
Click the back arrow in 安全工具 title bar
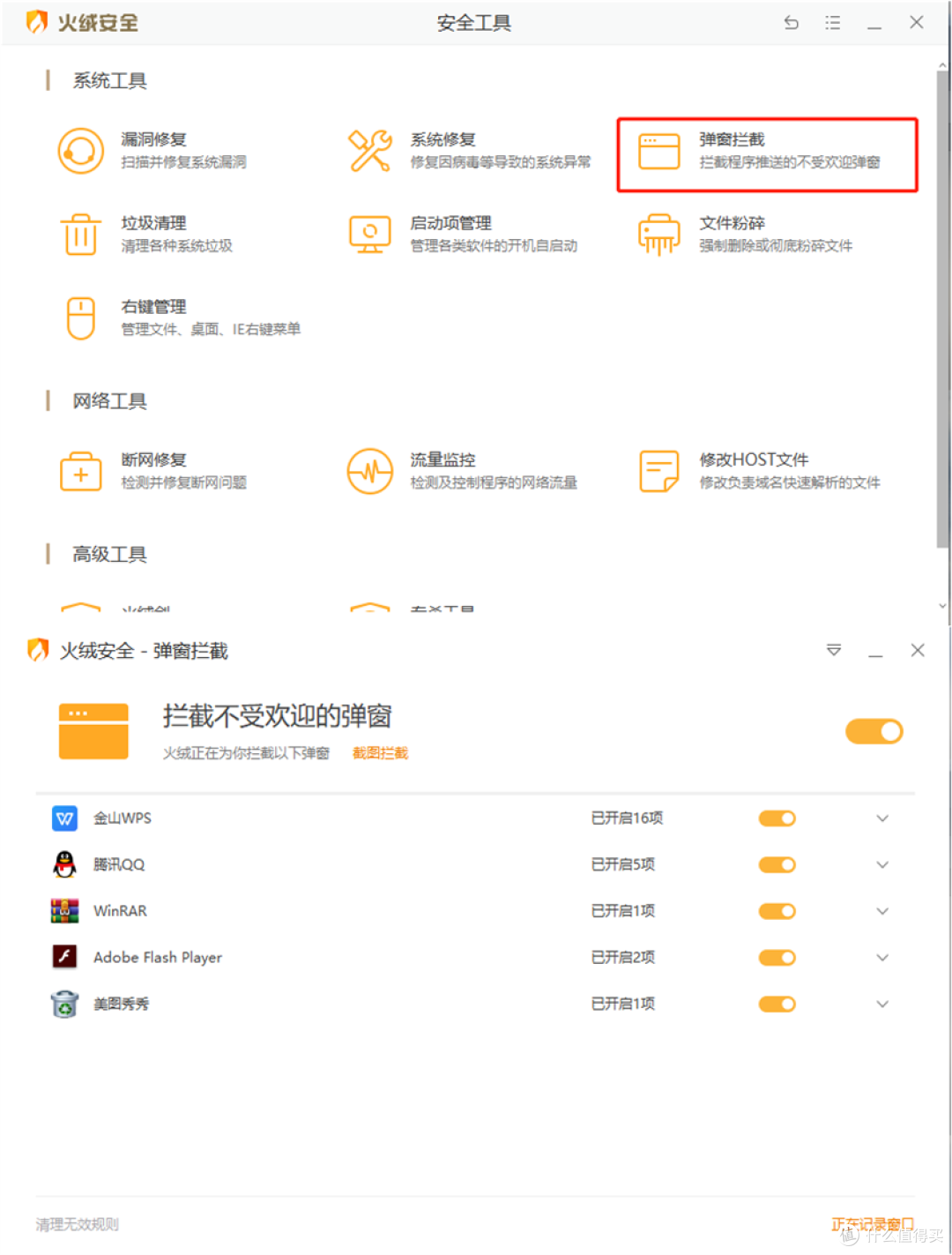click(792, 23)
